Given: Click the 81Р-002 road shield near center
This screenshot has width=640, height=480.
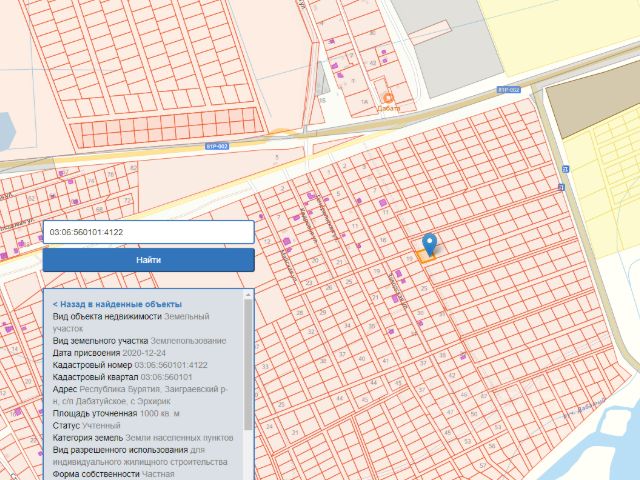Looking at the screenshot, I should pos(217,146).
